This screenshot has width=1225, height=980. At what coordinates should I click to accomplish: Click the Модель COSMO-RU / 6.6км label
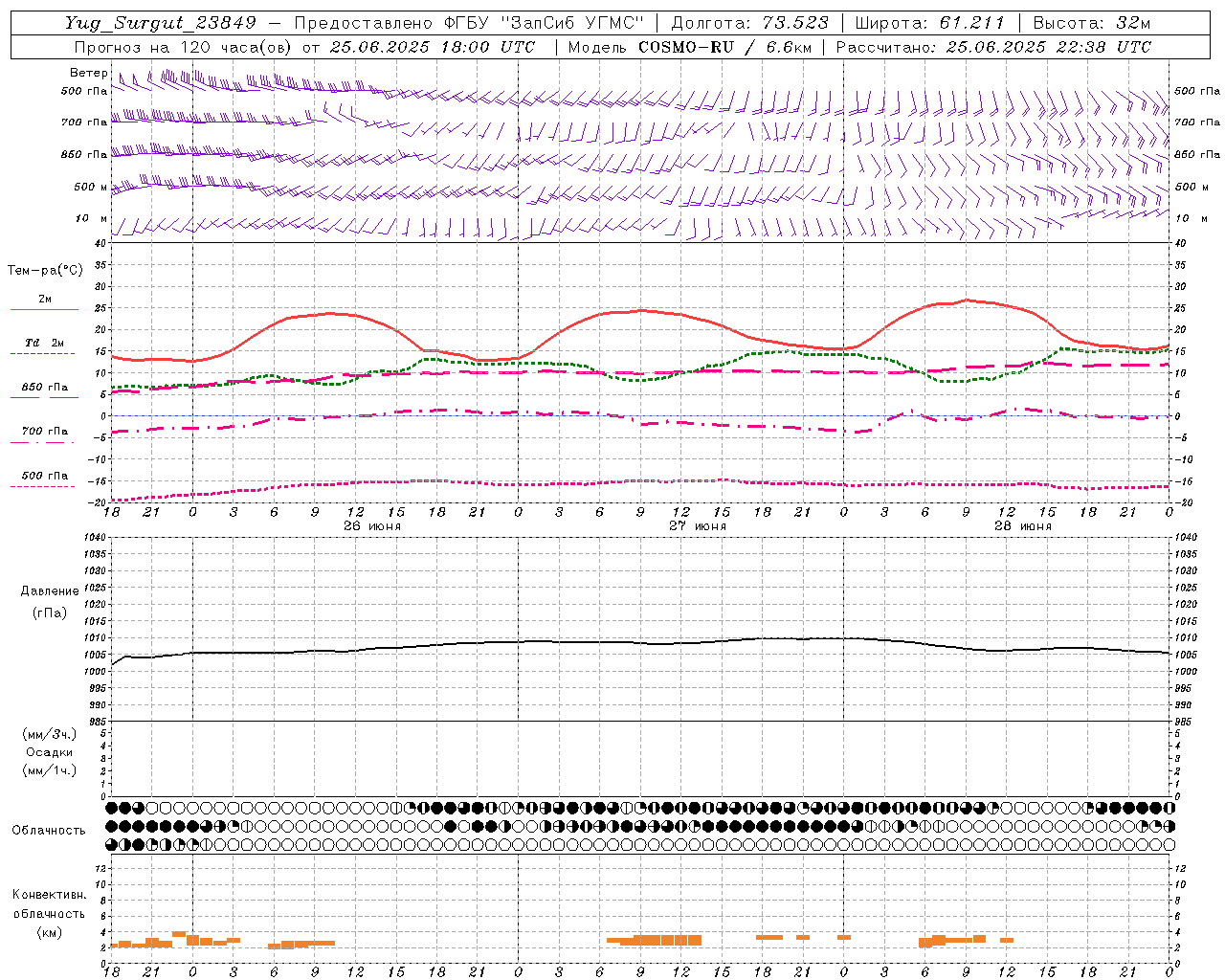tap(690, 47)
